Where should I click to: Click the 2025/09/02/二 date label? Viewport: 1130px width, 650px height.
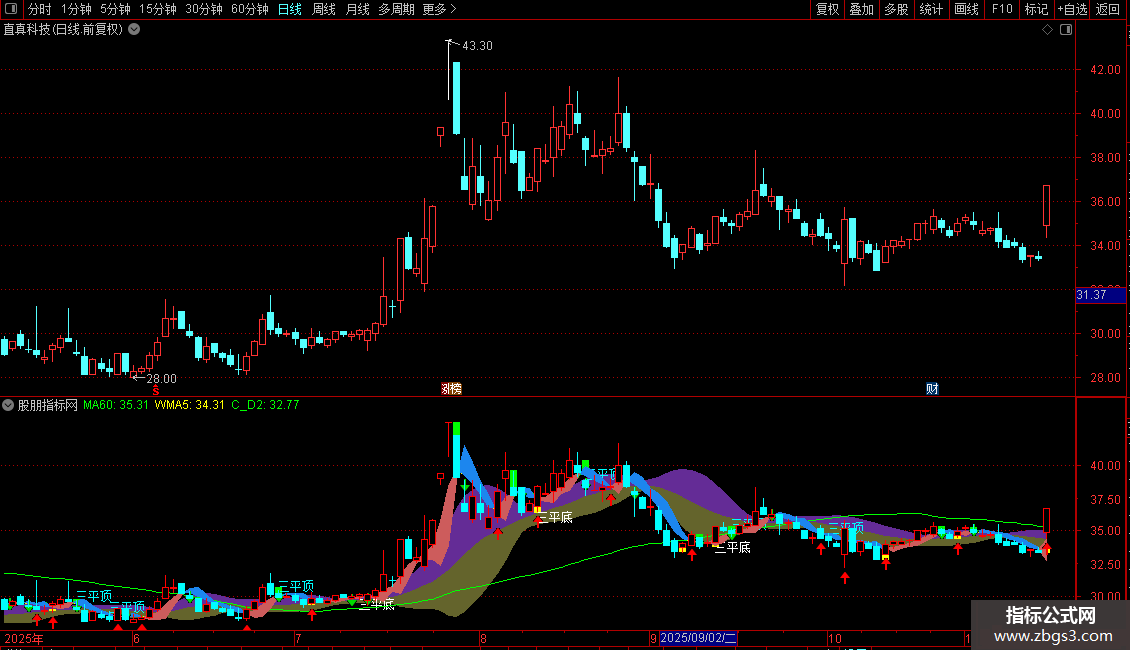698,638
